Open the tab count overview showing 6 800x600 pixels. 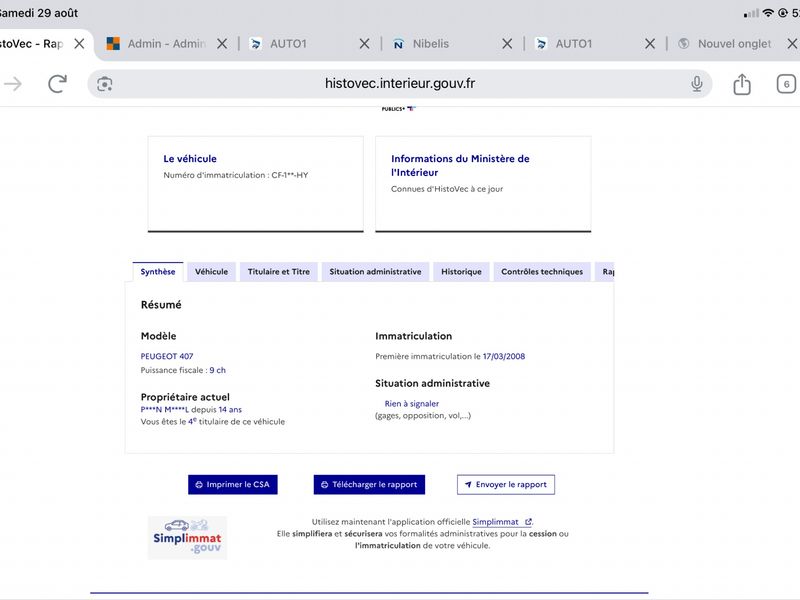tap(786, 84)
